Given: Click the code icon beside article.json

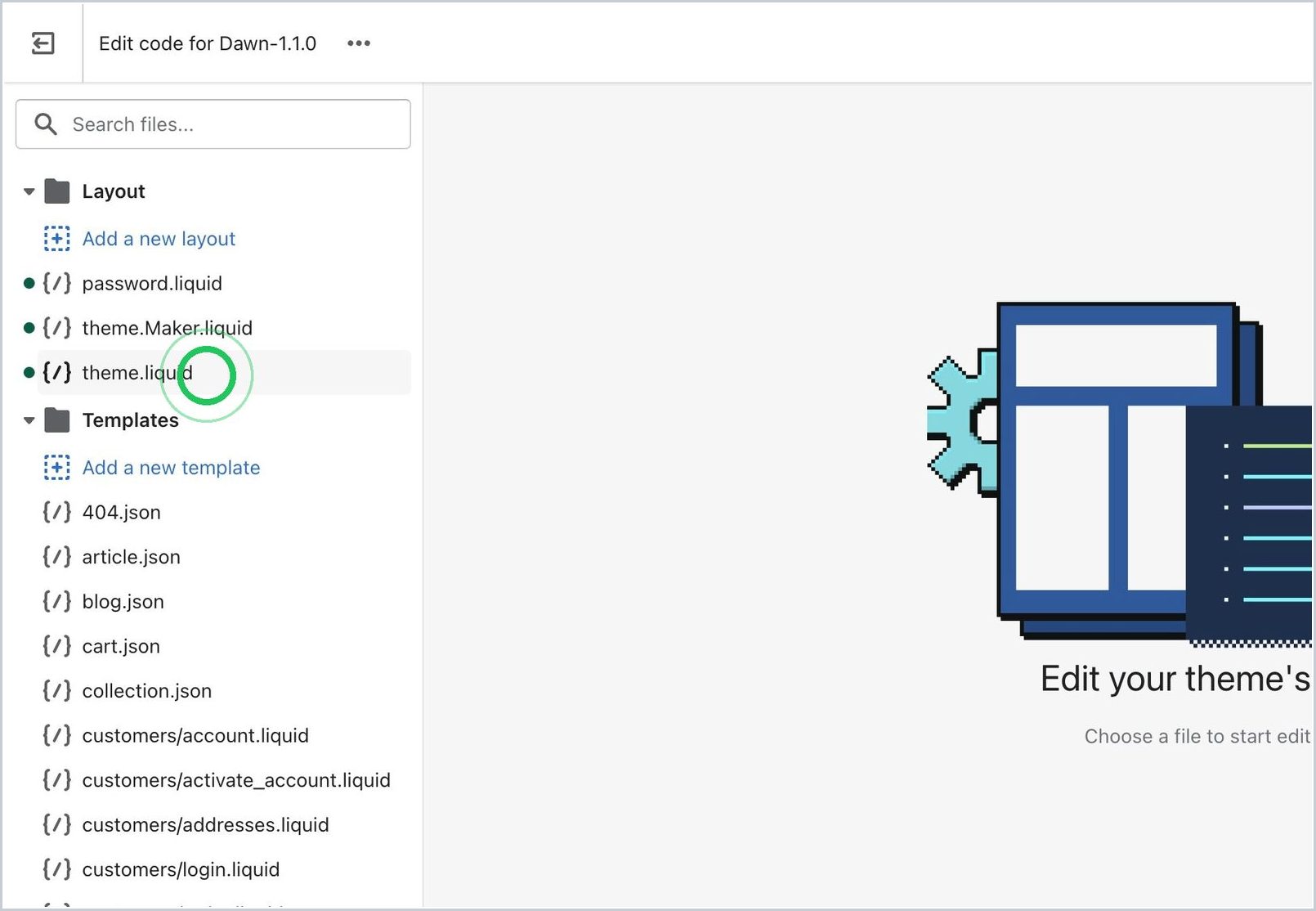Looking at the screenshot, I should [x=57, y=557].
